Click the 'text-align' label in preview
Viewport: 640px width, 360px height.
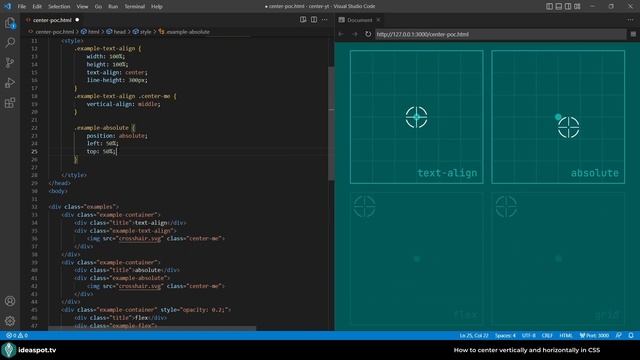[447, 173]
